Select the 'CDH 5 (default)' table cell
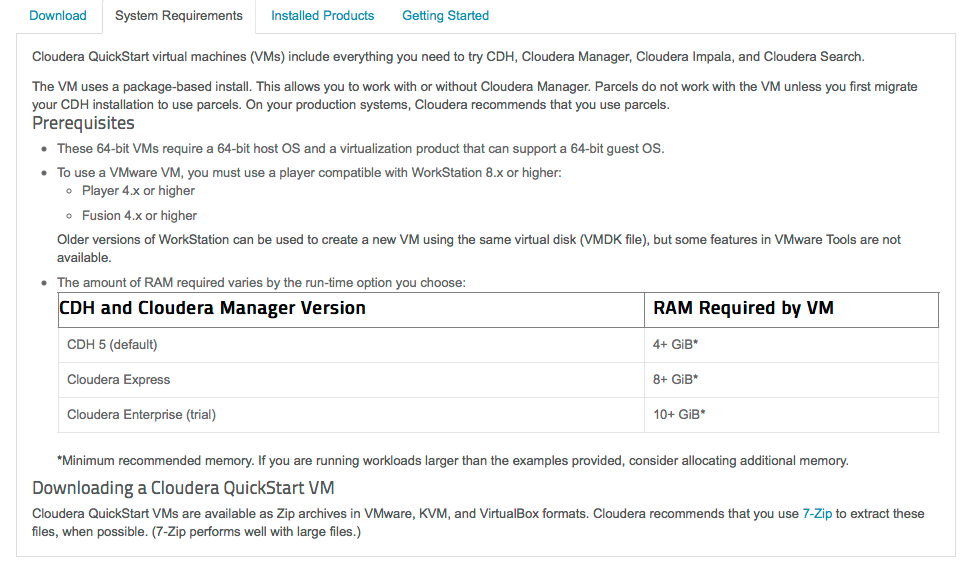Screen dimensions: 961x563 tap(351, 345)
